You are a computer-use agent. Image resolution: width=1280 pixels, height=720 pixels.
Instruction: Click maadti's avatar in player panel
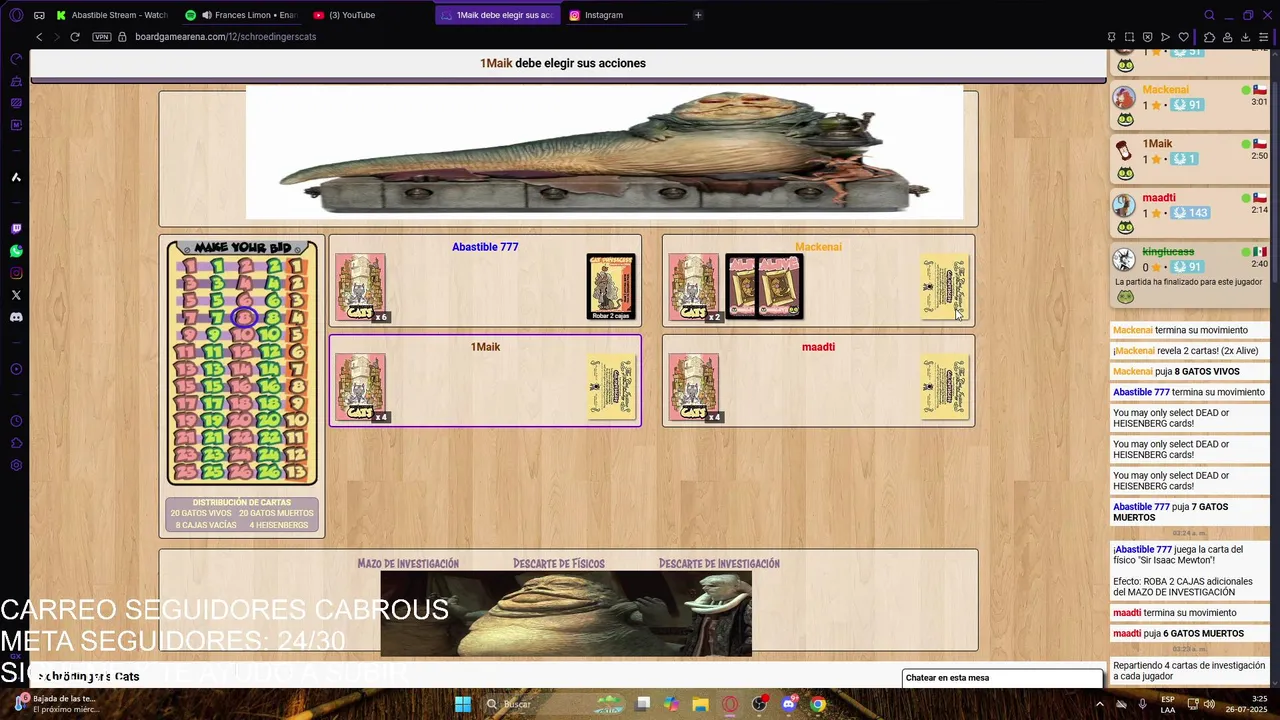(1124, 205)
